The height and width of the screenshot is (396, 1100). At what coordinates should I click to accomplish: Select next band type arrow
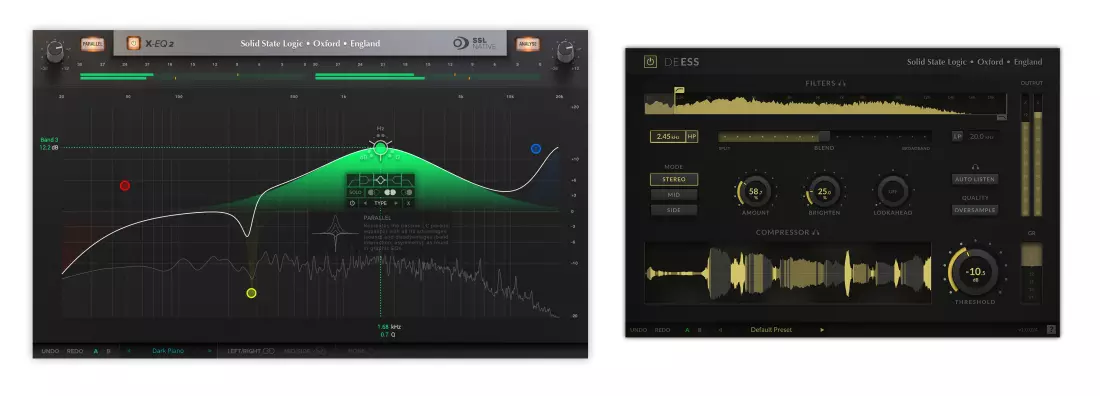[396, 203]
